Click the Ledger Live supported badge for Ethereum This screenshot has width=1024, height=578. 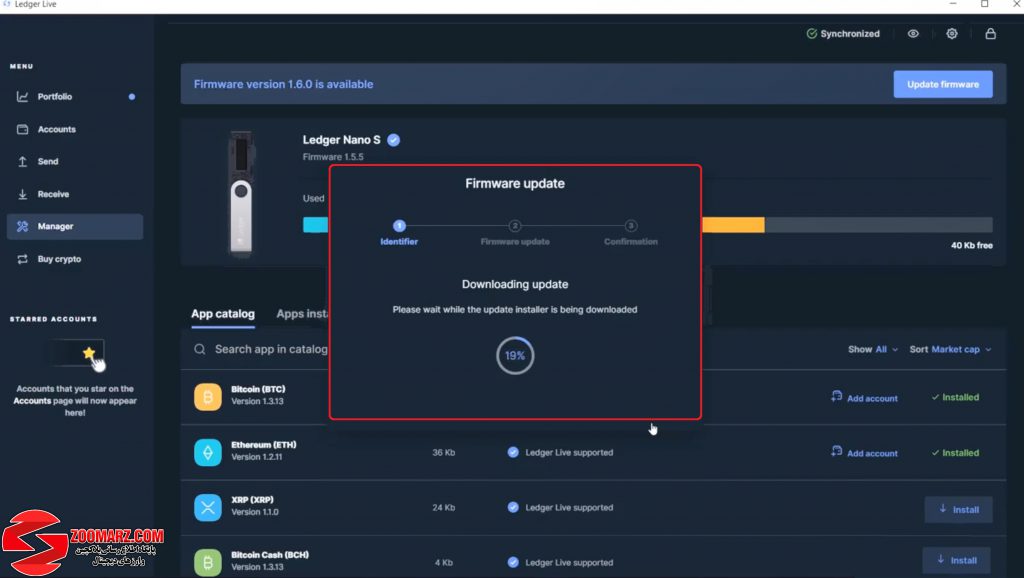[560, 452]
